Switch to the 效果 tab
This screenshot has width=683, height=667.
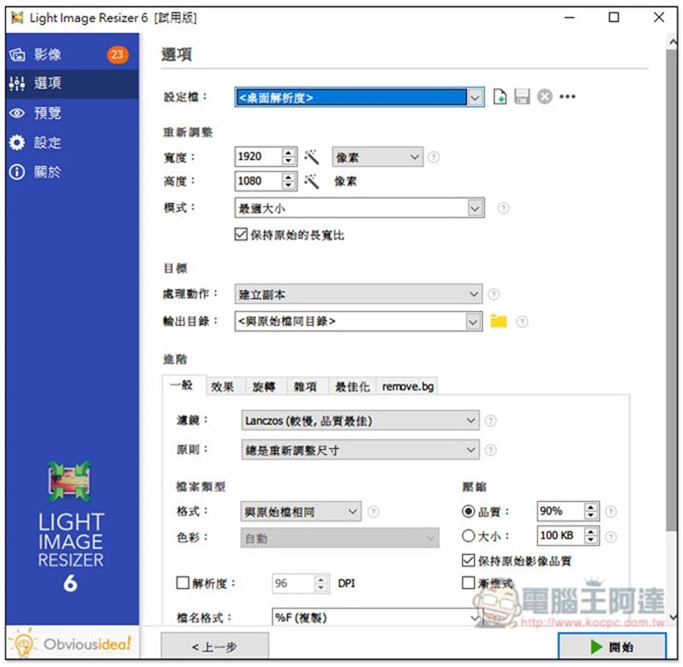(x=222, y=386)
